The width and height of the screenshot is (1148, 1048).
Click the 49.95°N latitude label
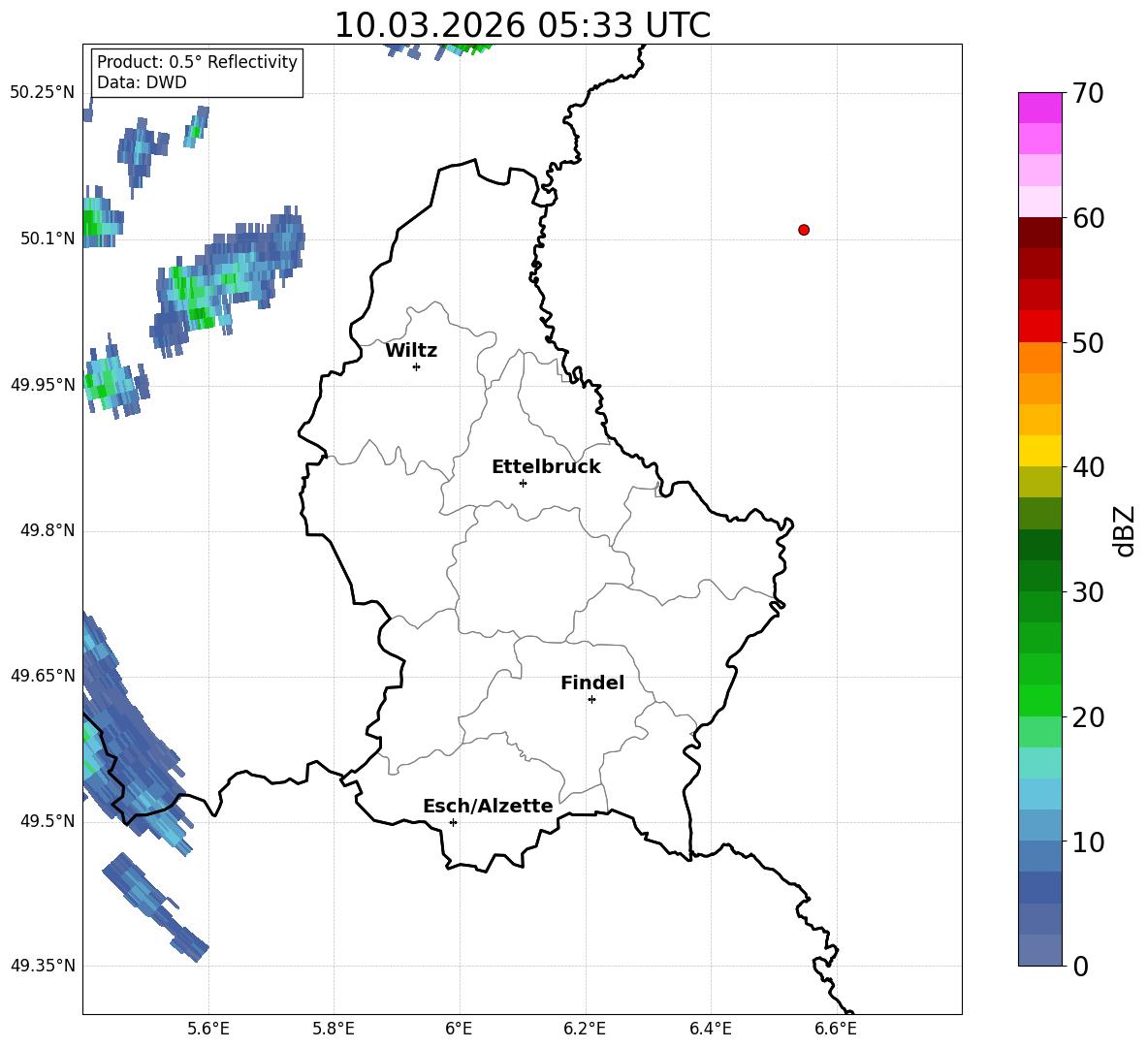tap(43, 384)
